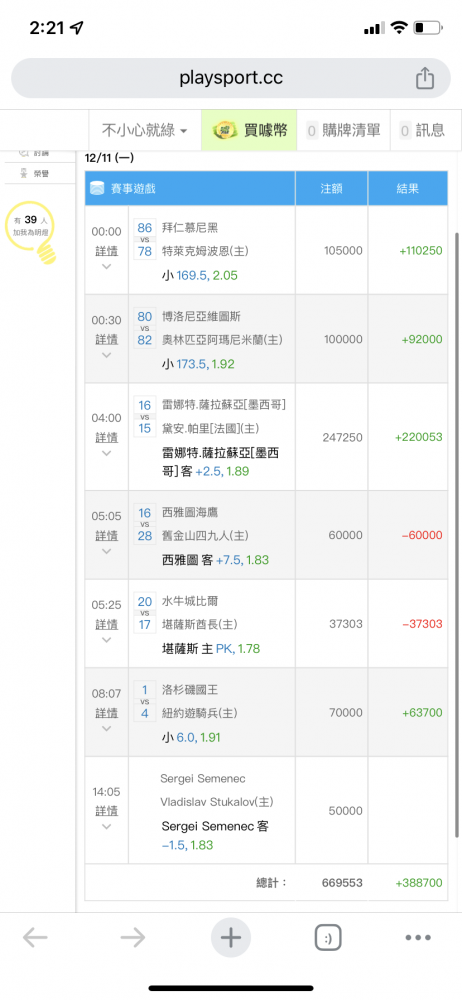Viewport: 462px width, 1000px height.
Task: Tap the playsport.cc address bar
Action: (x=231, y=78)
